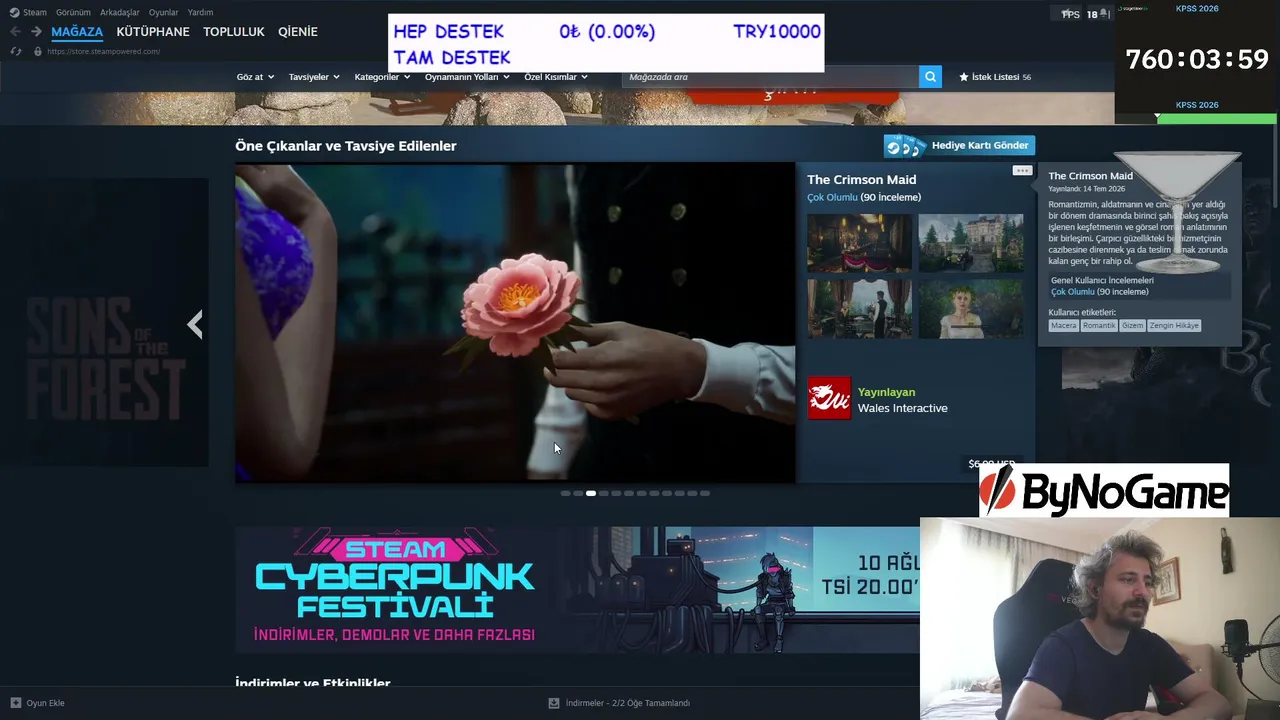This screenshot has height=720, width=1280.
Task: Open the Sons of the Forest card
Action: coord(106,323)
